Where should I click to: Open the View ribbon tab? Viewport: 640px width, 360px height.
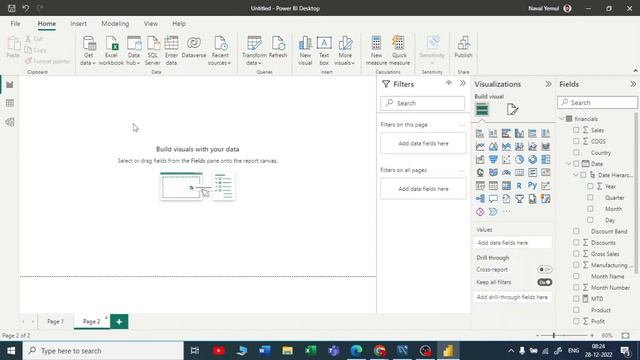tap(151, 24)
